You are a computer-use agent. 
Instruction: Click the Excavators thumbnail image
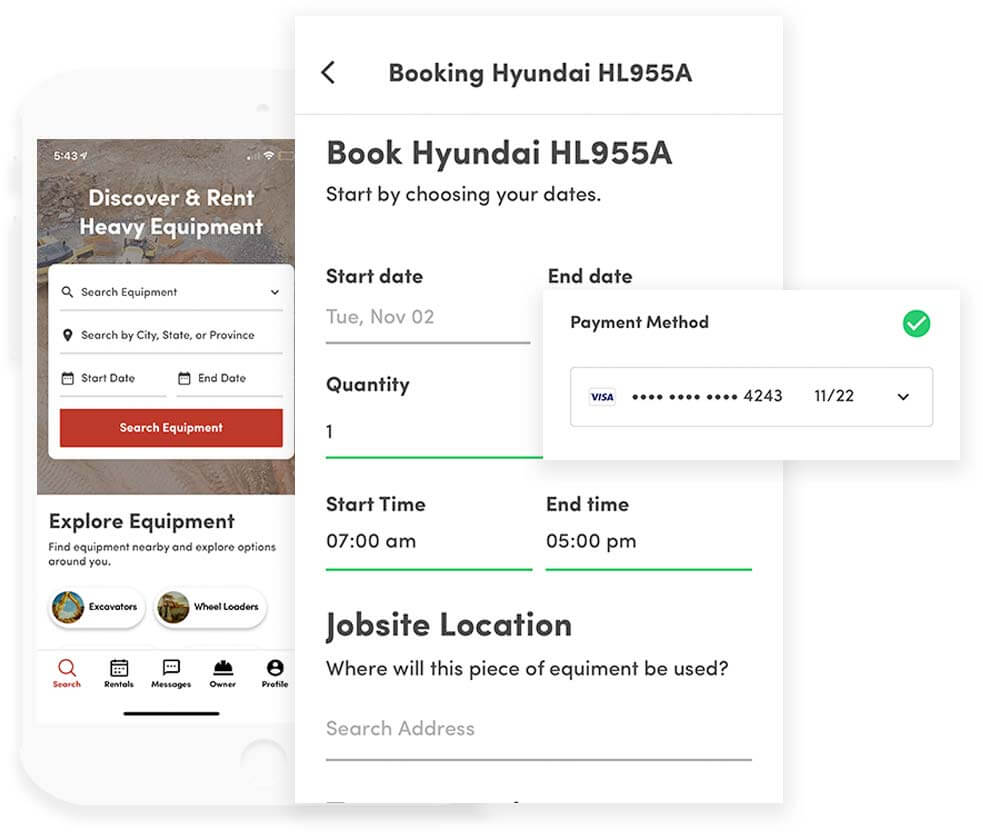(68, 607)
